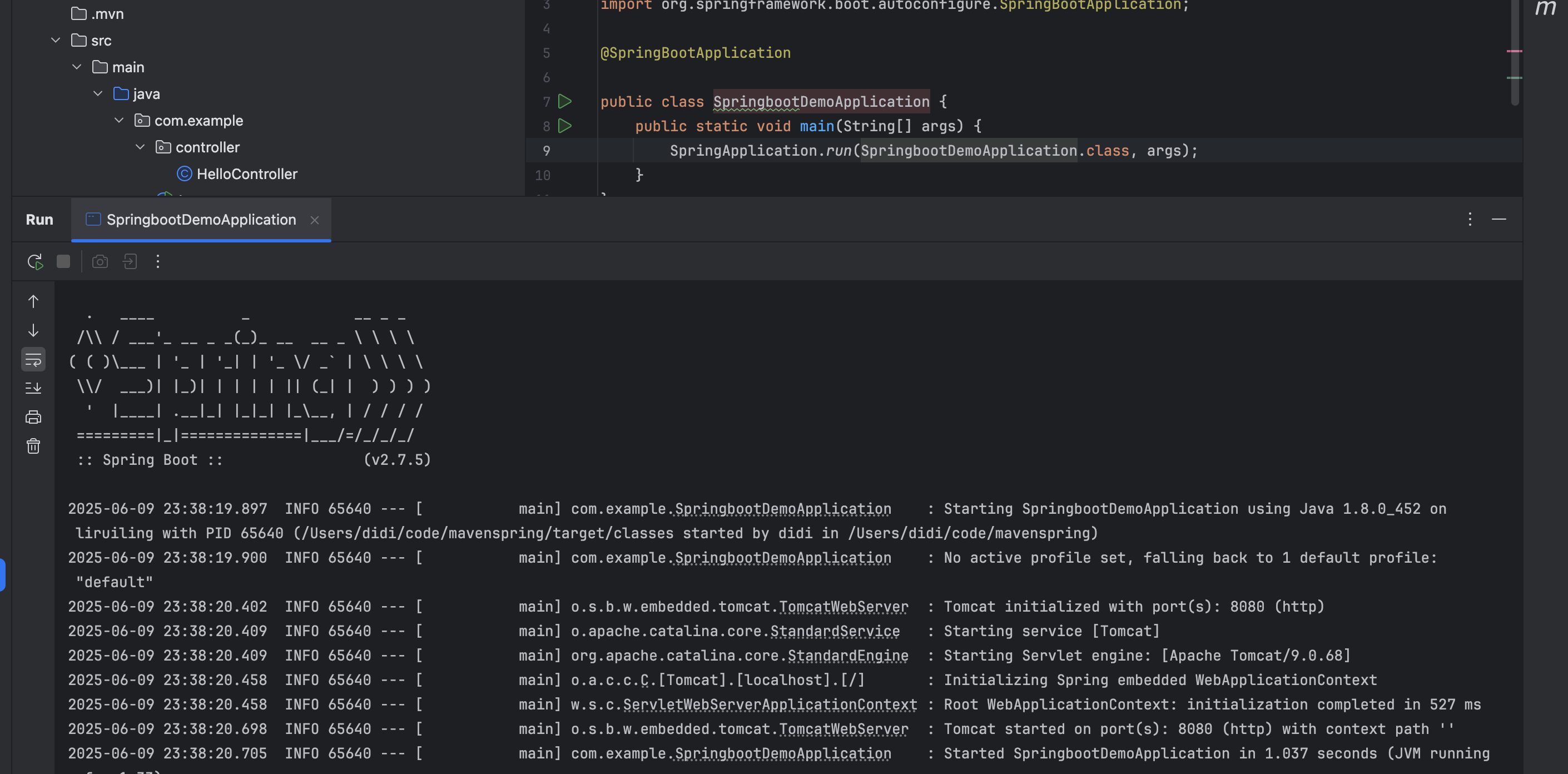Stop the running application

(x=63, y=262)
